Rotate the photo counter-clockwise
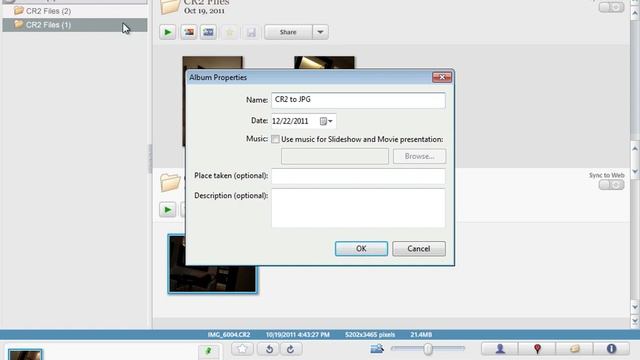The image size is (640, 360). point(269,349)
